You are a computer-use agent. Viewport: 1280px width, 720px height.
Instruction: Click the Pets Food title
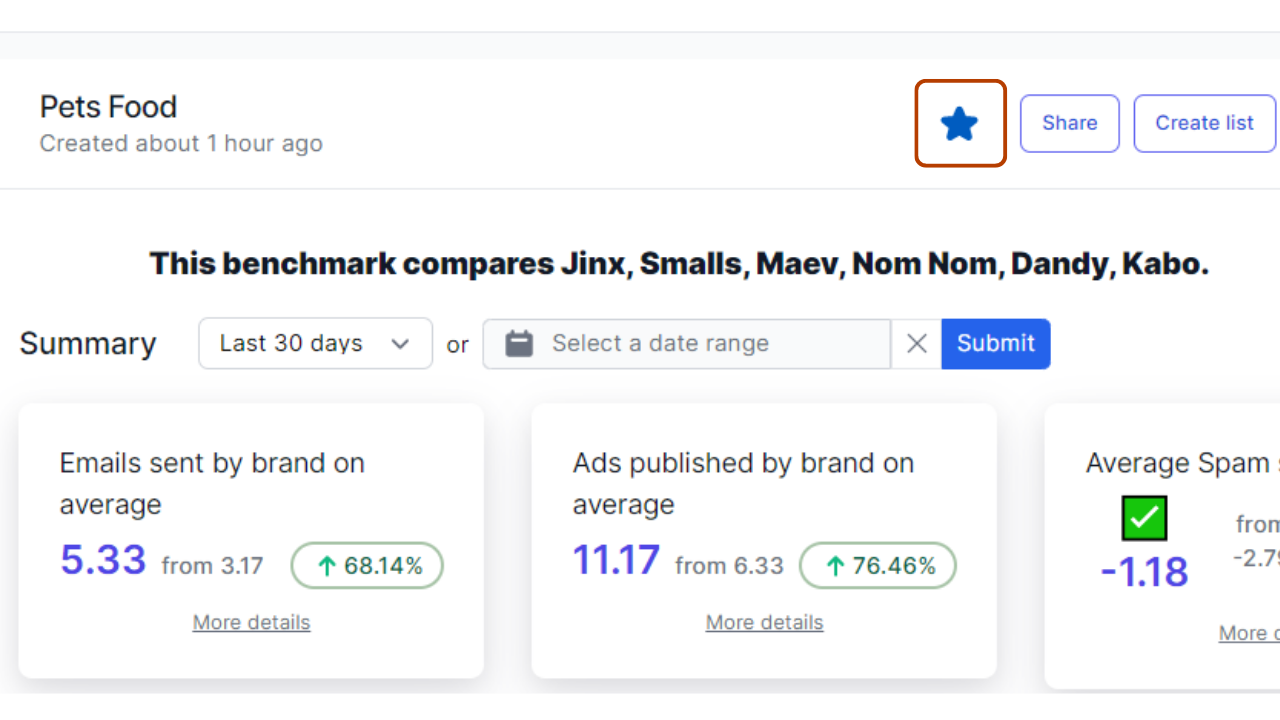coord(108,107)
